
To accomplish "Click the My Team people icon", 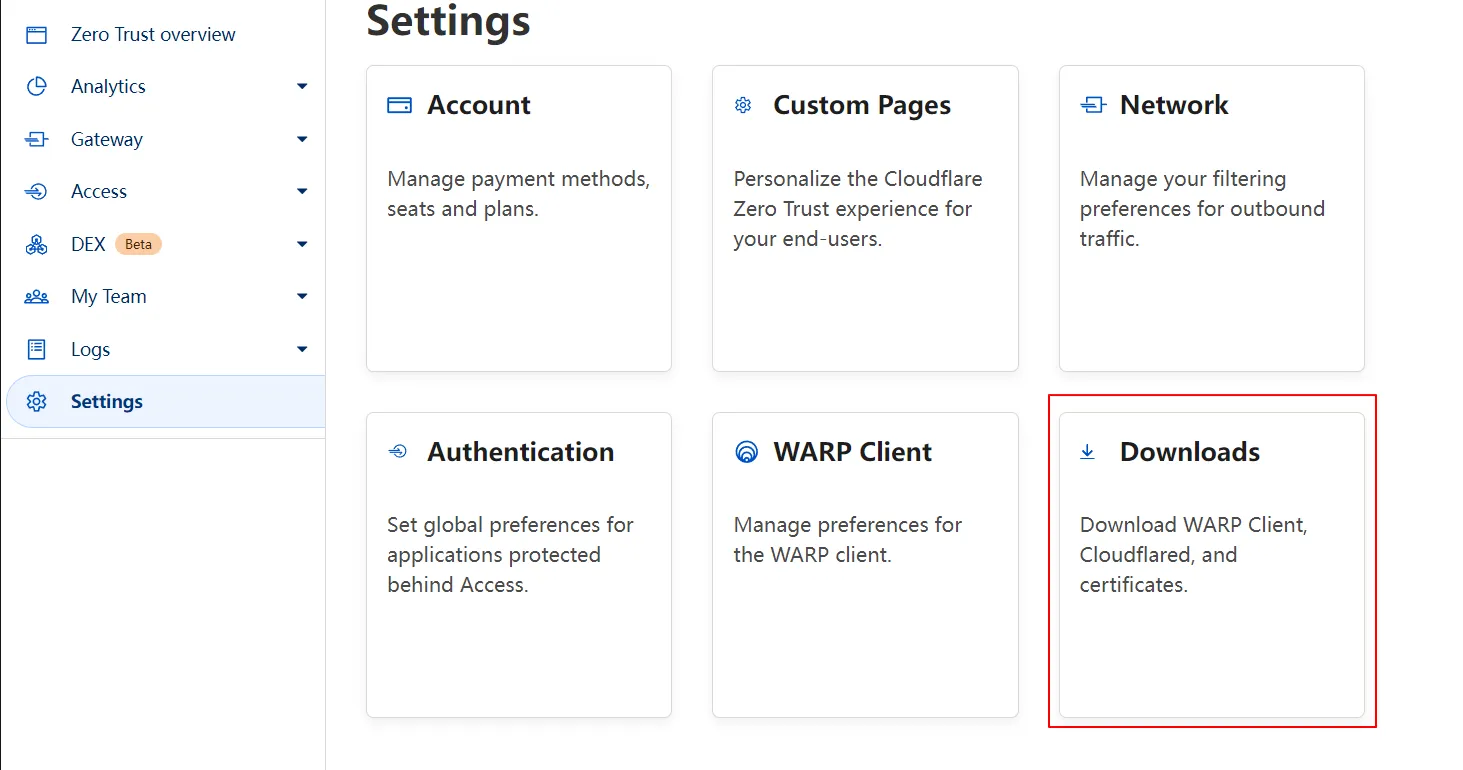I will coord(37,297).
